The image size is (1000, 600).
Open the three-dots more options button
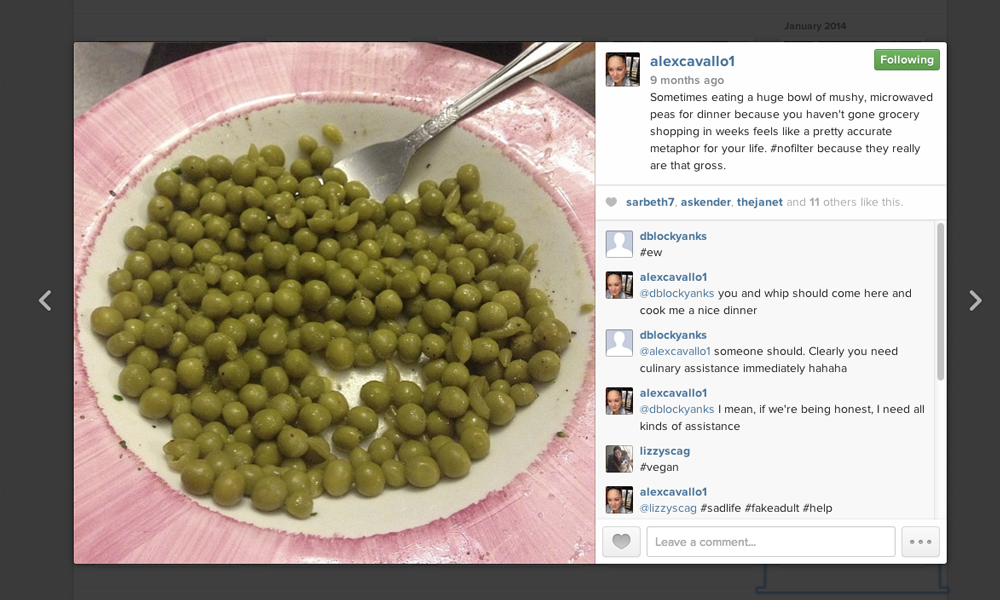point(920,542)
